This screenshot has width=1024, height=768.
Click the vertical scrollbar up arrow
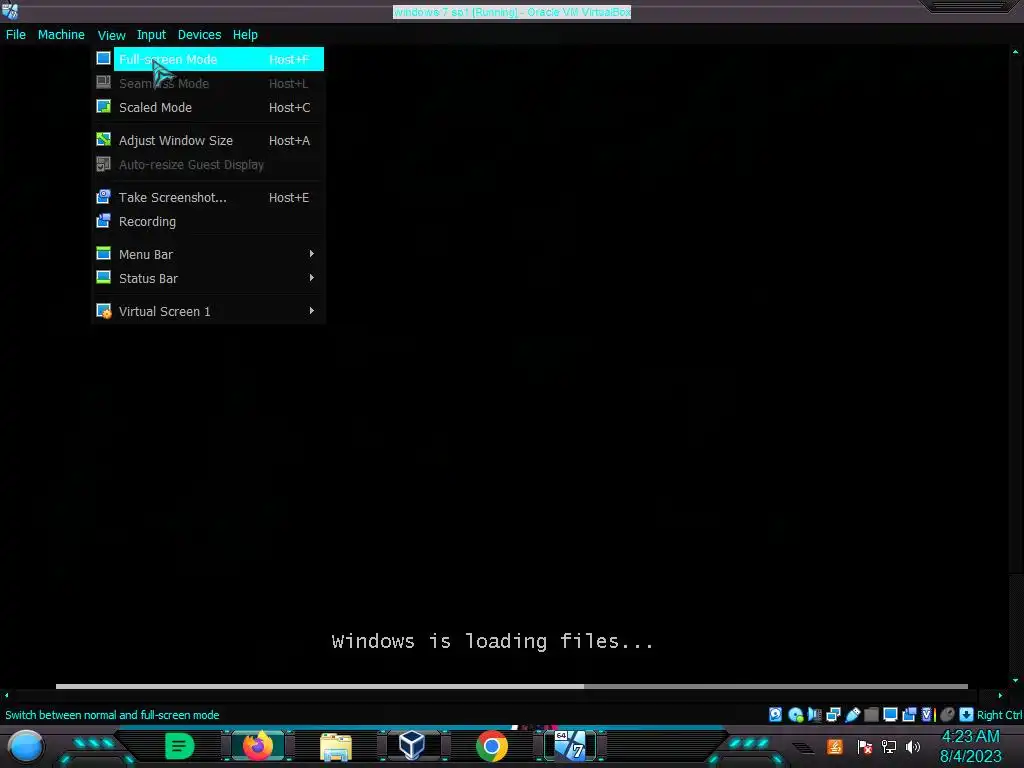click(x=1015, y=52)
